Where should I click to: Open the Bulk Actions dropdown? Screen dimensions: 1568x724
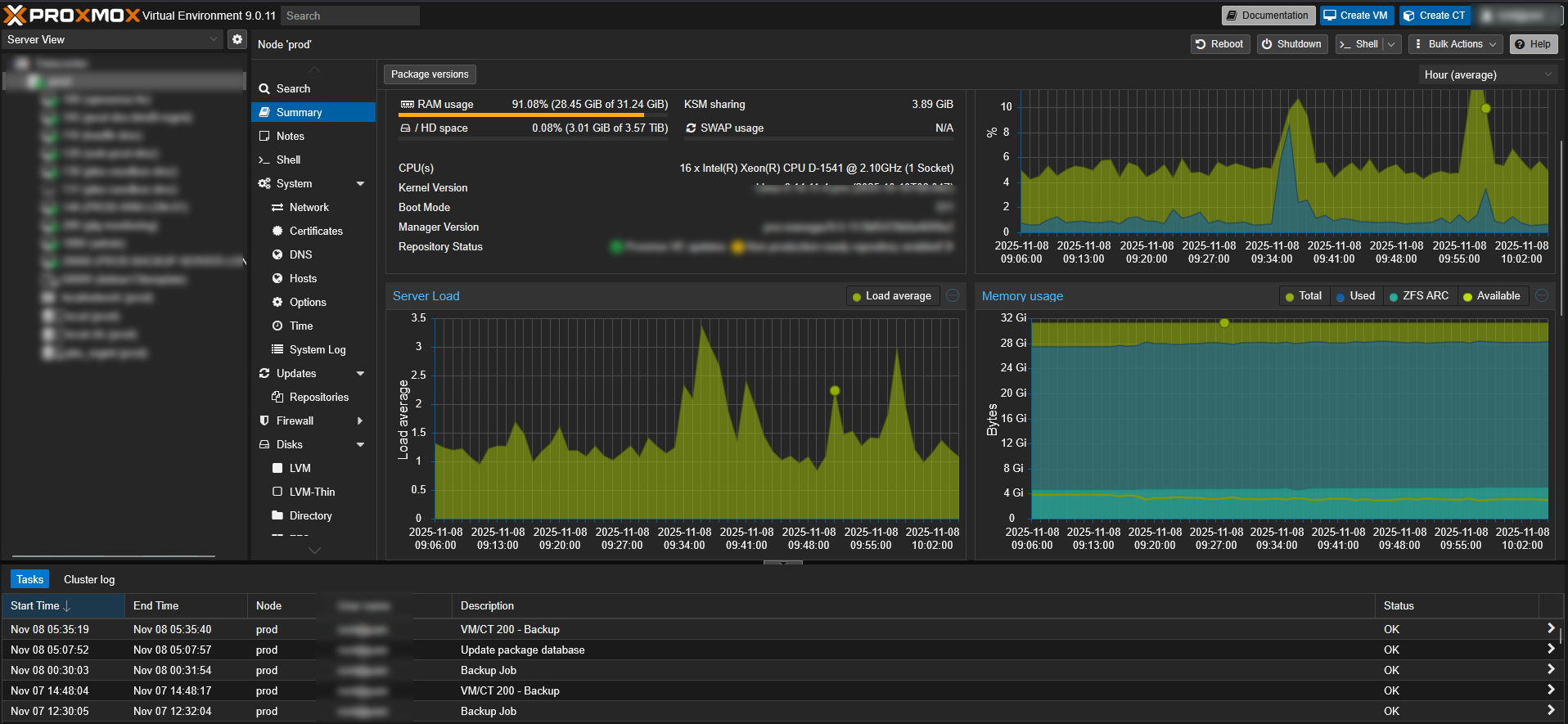(1455, 44)
